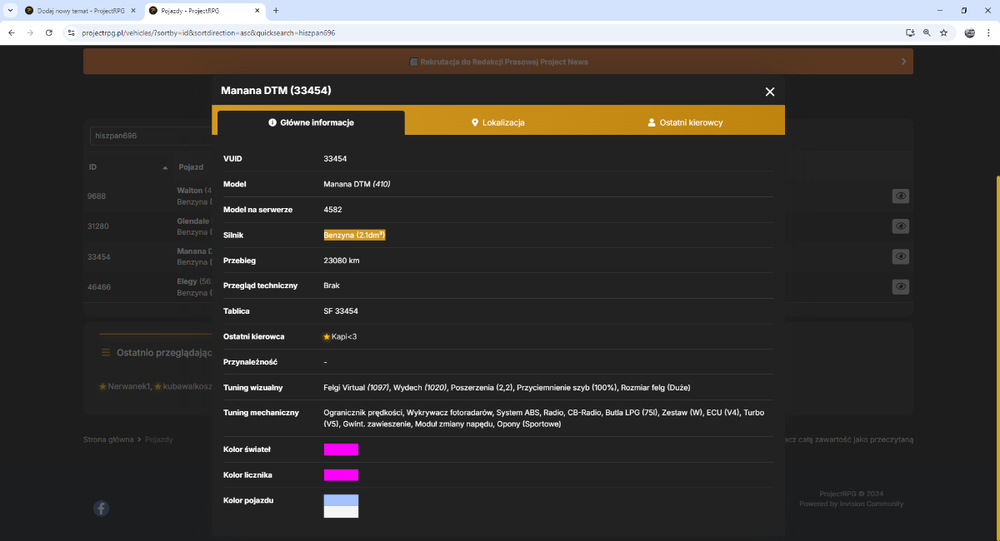Click the VUID value 33454
This screenshot has width=1000, height=541.
(335, 159)
